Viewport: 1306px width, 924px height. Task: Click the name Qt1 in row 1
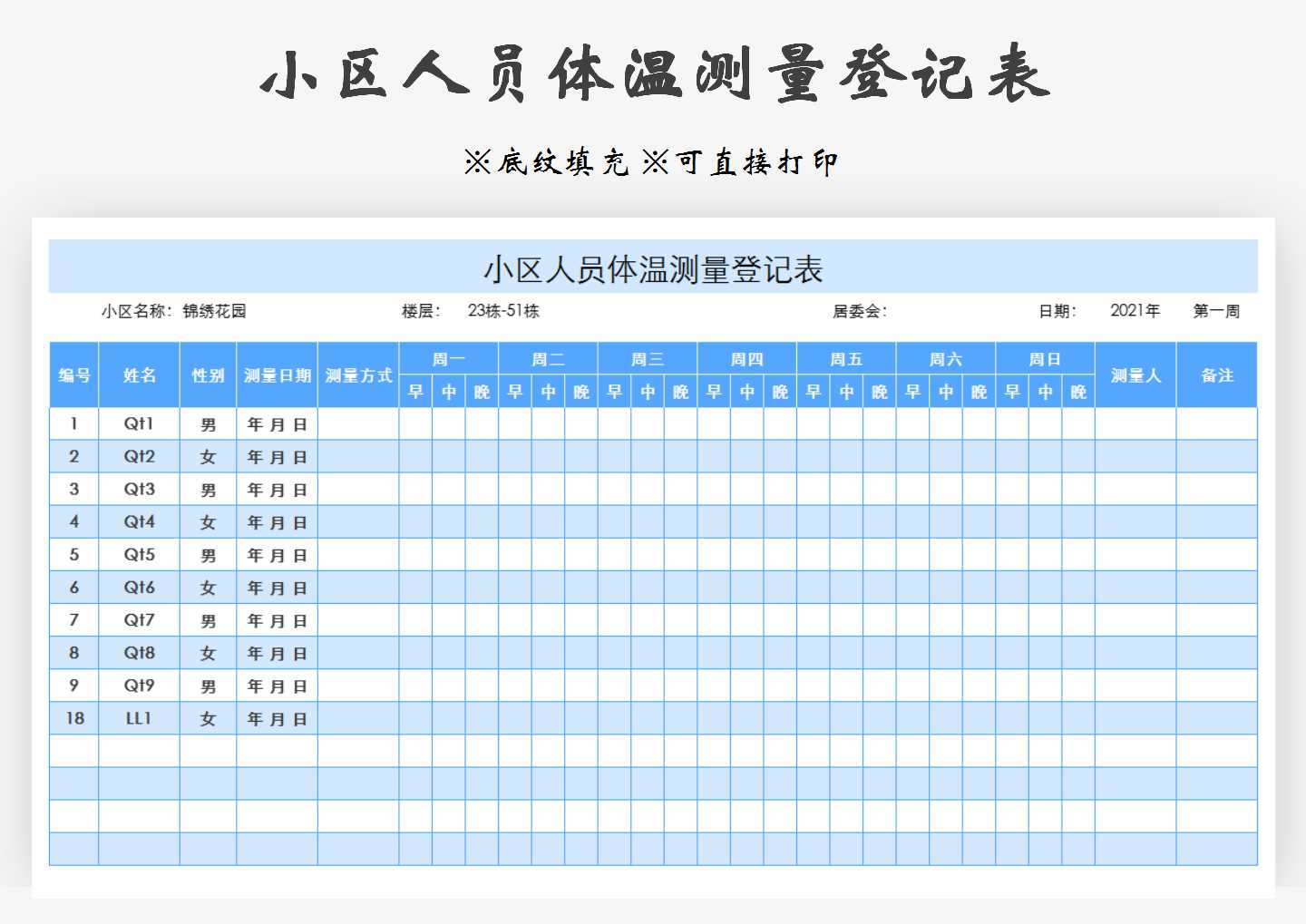pyautogui.click(x=138, y=423)
